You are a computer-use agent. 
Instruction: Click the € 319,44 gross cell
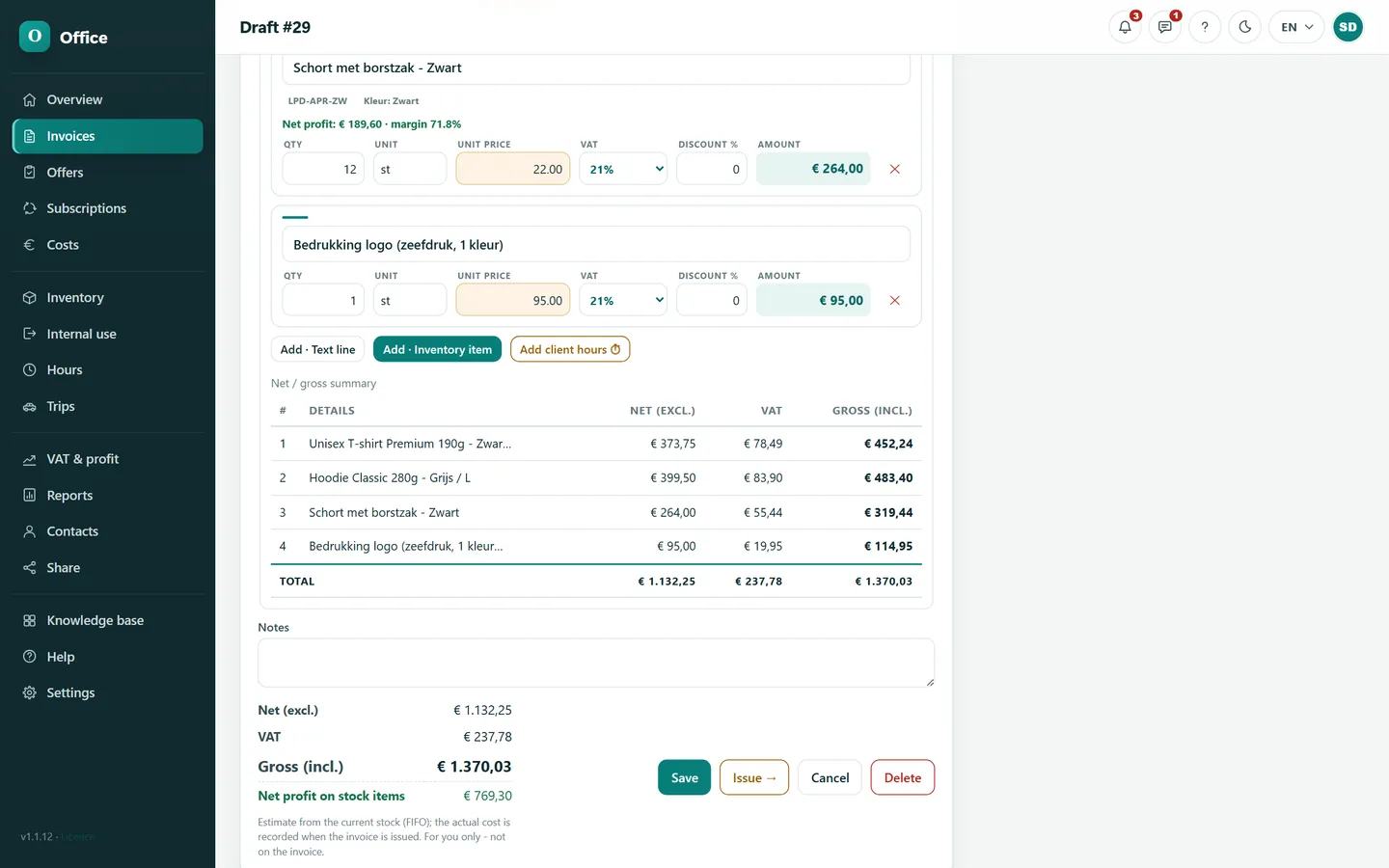[888, 512]
